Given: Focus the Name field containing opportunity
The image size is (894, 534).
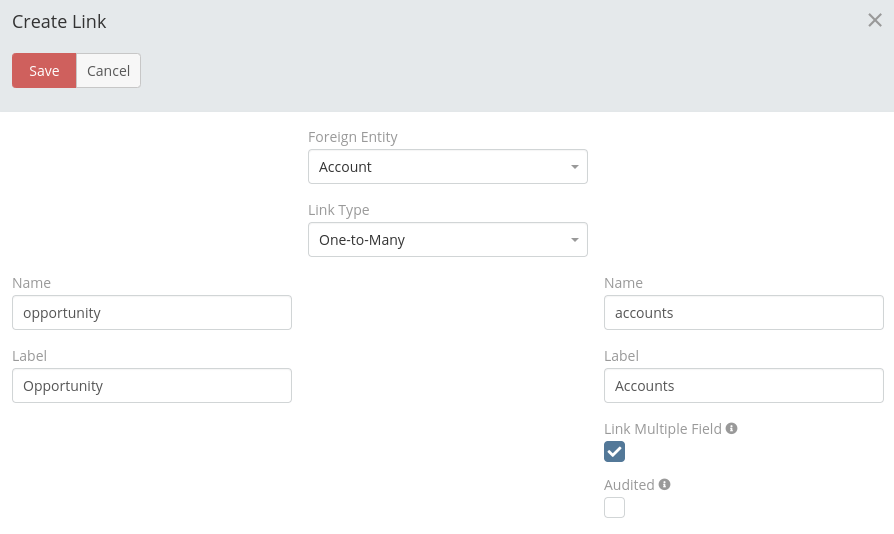Looking at the screenshot, I should pos(152,313).
